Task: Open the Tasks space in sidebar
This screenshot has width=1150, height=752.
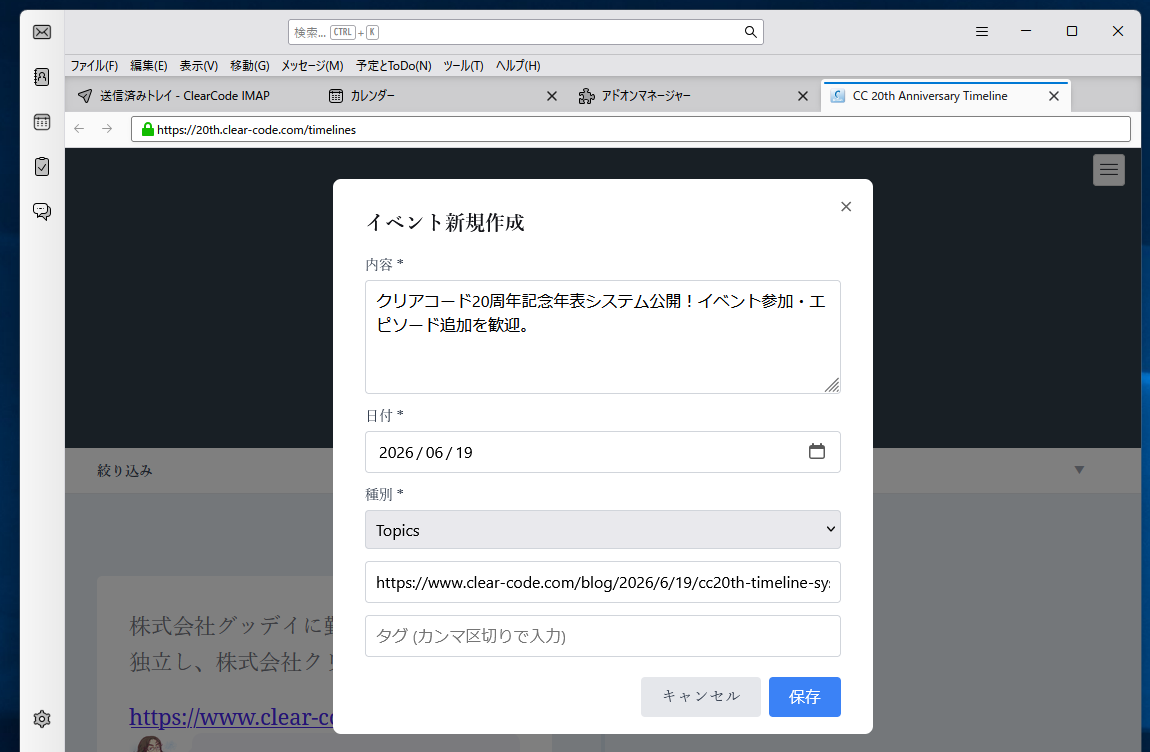Action: [42, 167]
